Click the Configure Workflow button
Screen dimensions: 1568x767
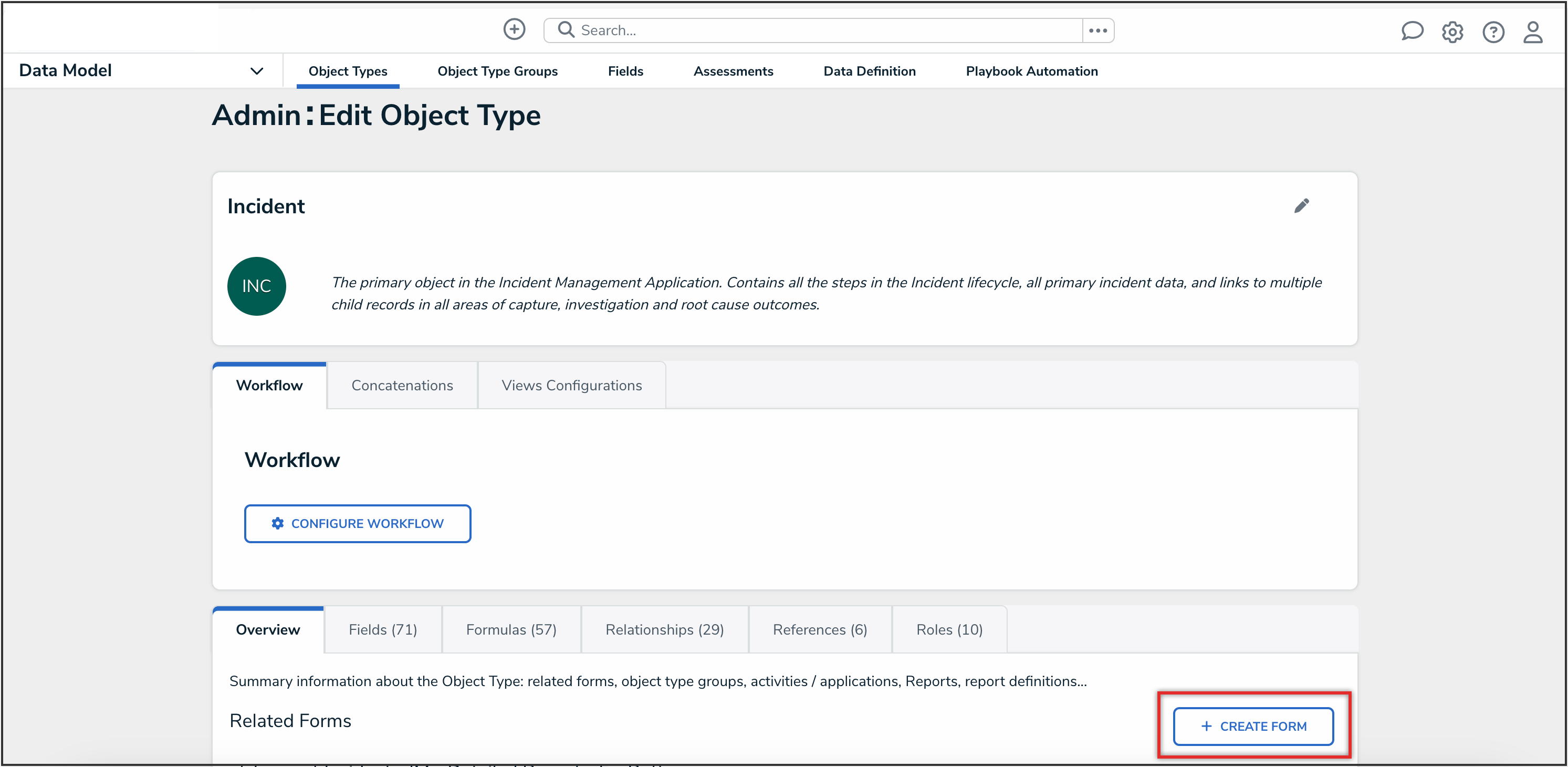pyautogui.click(x=357, y=524)
